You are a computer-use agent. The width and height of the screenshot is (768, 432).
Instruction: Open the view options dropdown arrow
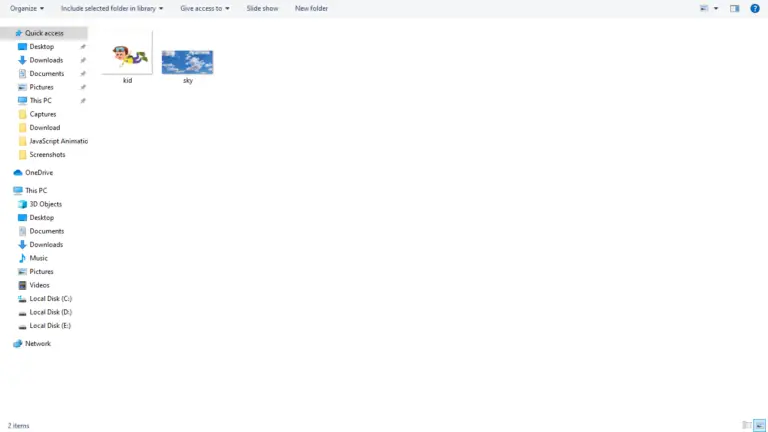(716, 8)
